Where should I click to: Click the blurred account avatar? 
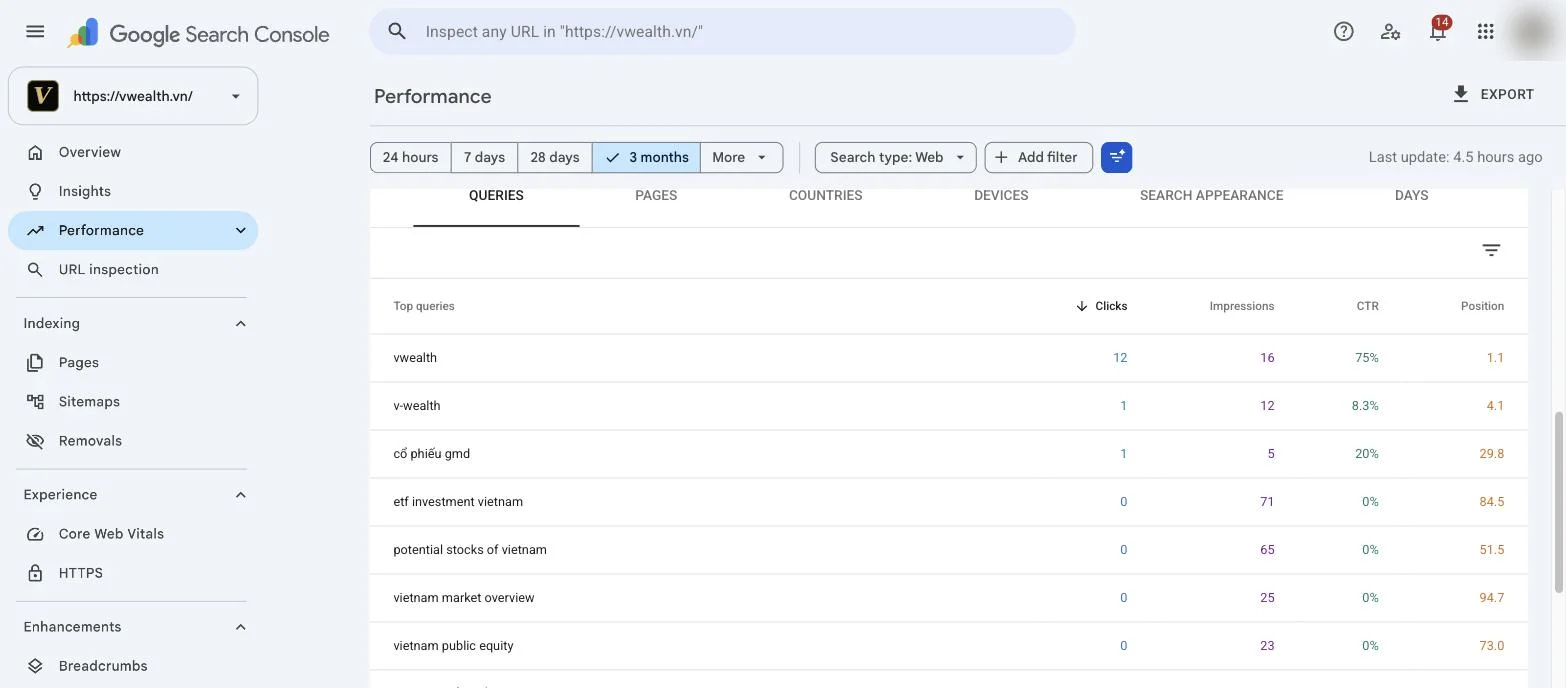click(1534, 32)
